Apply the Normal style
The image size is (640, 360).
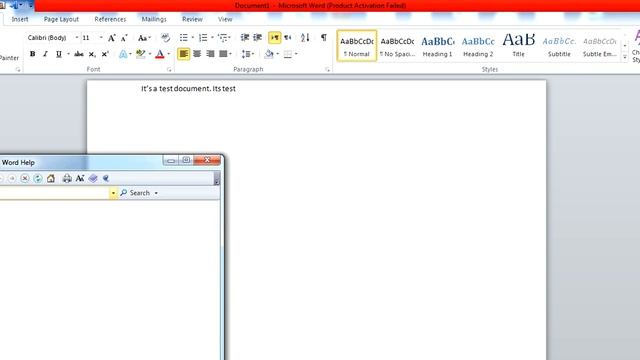click(x=357, y=46)
